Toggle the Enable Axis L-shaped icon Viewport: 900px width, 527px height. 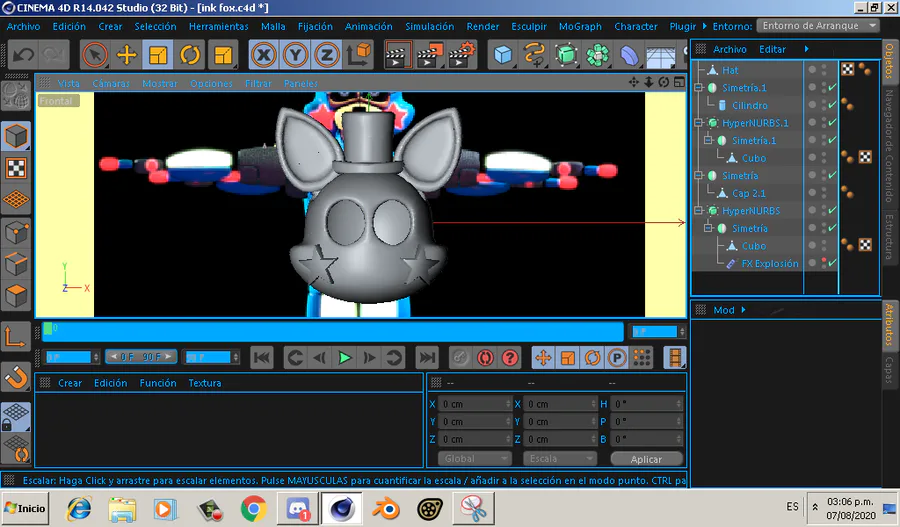tap(15, 336)
